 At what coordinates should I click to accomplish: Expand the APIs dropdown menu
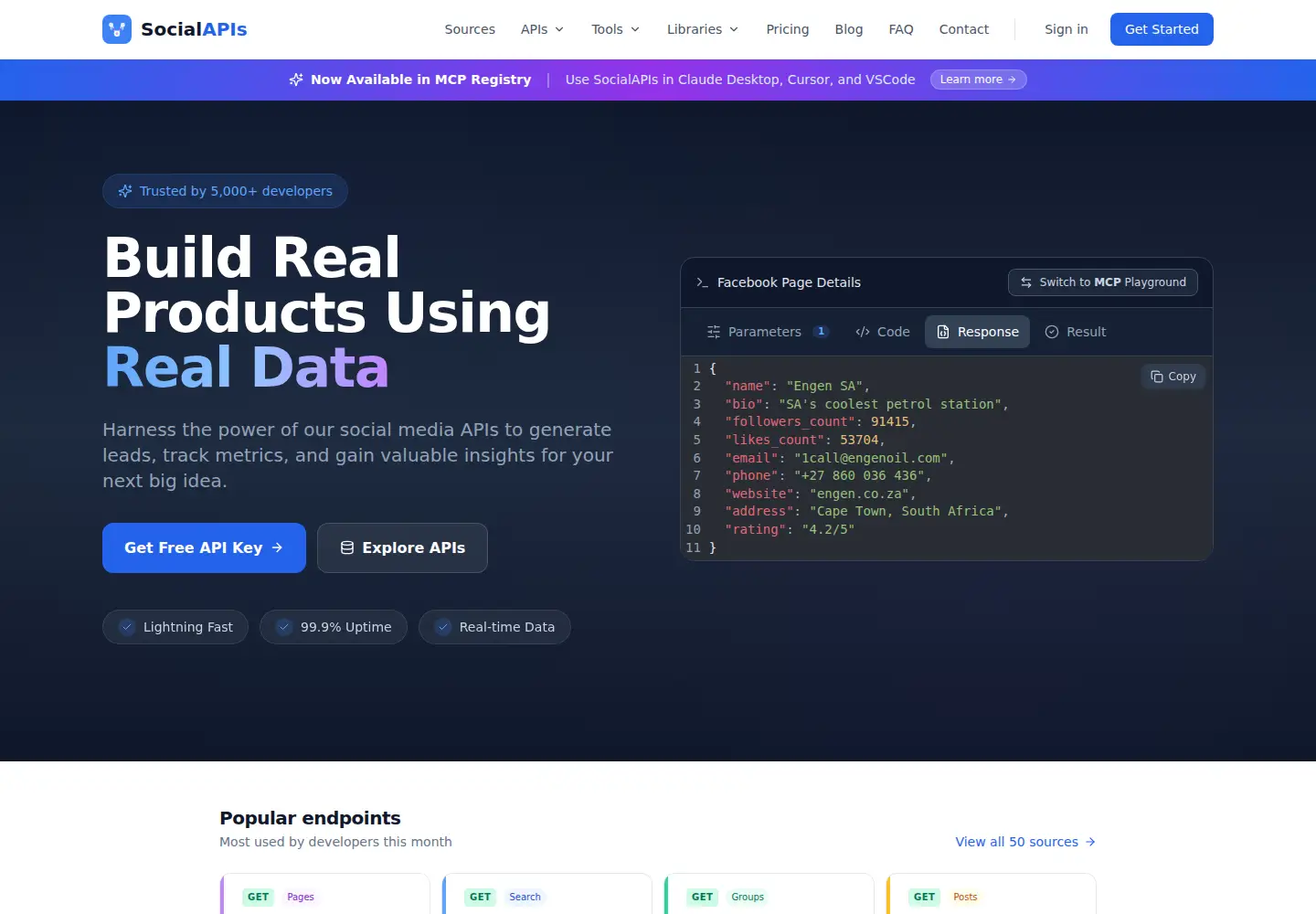pyautogui.click(x=542, y=29)
